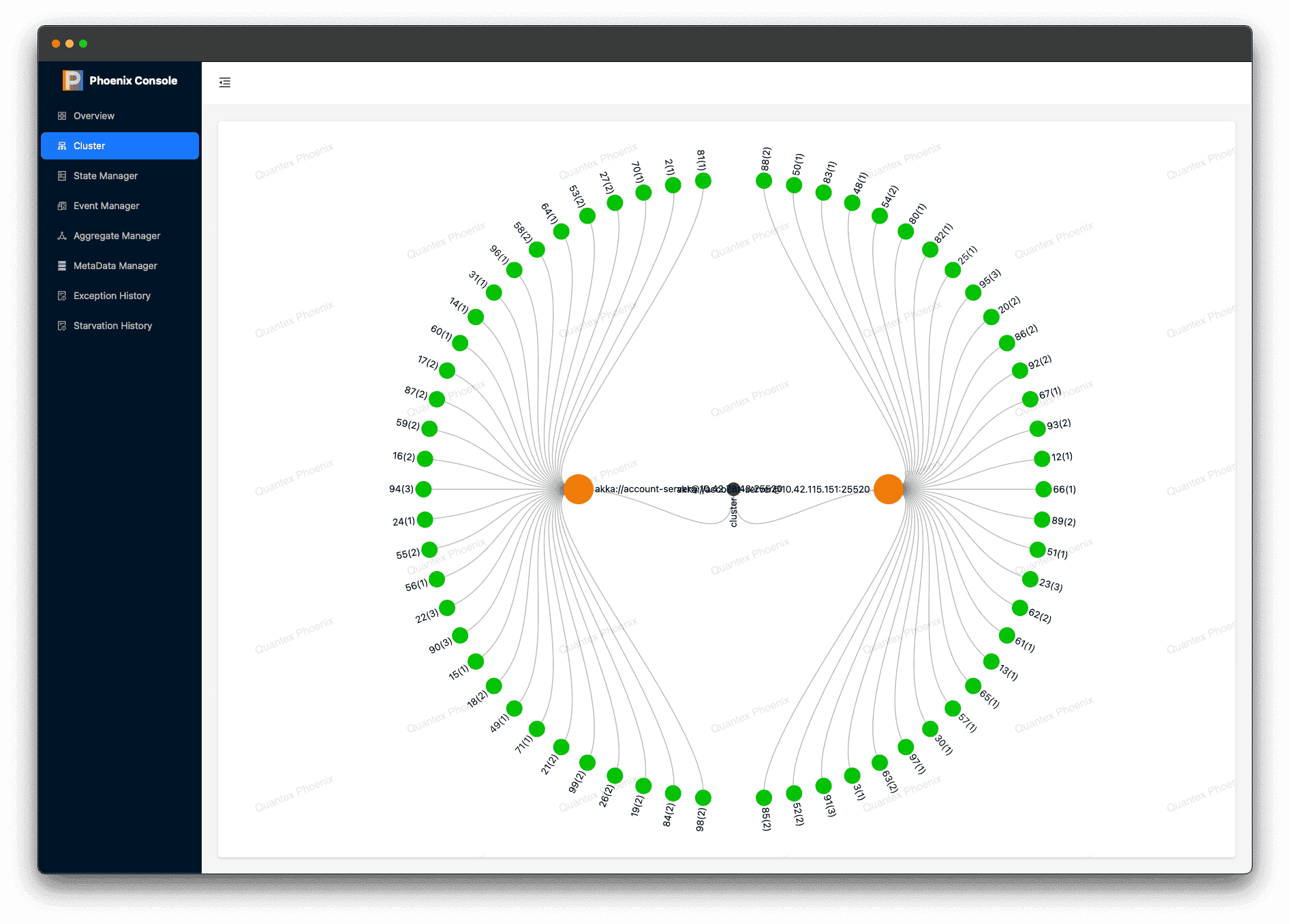Click the Phoenix Console logo icon

tap(72, 80)
